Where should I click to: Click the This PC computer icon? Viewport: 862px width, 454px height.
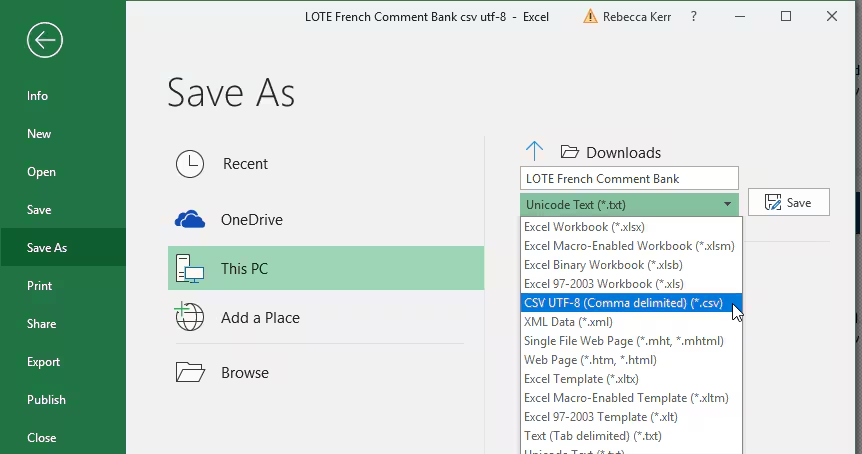[x=190, y=268]
